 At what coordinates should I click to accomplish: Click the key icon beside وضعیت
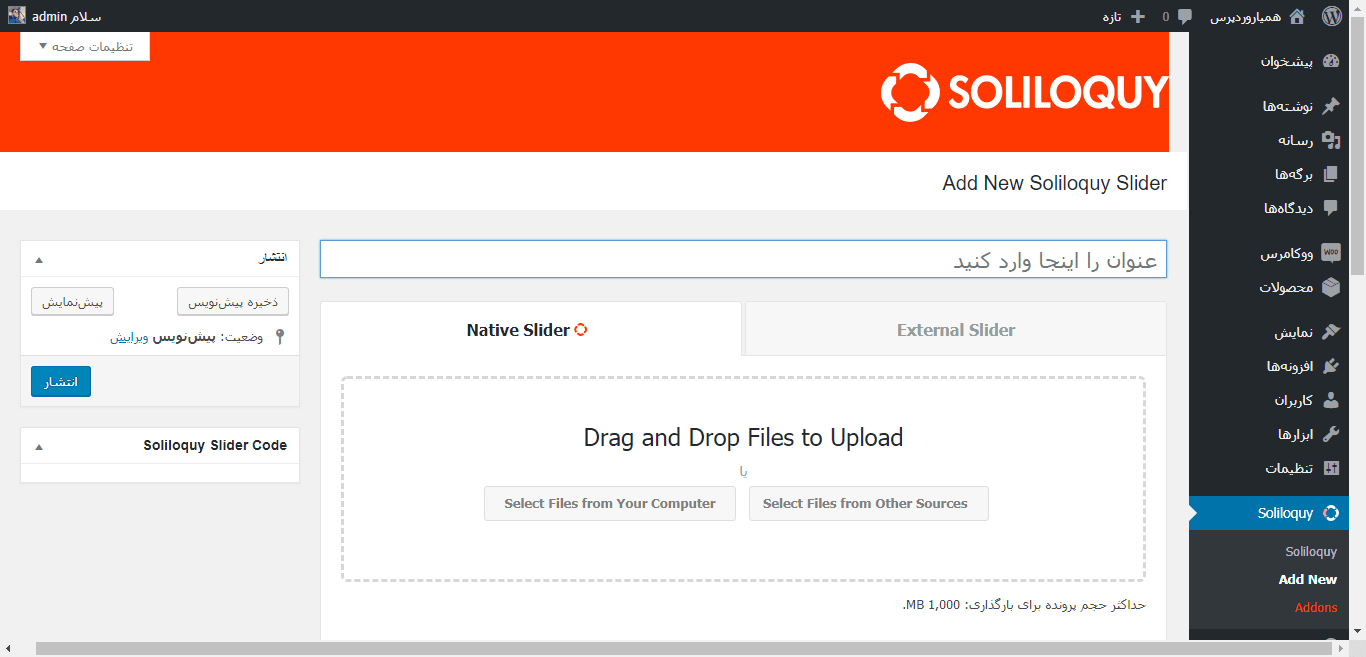point(280,338)
